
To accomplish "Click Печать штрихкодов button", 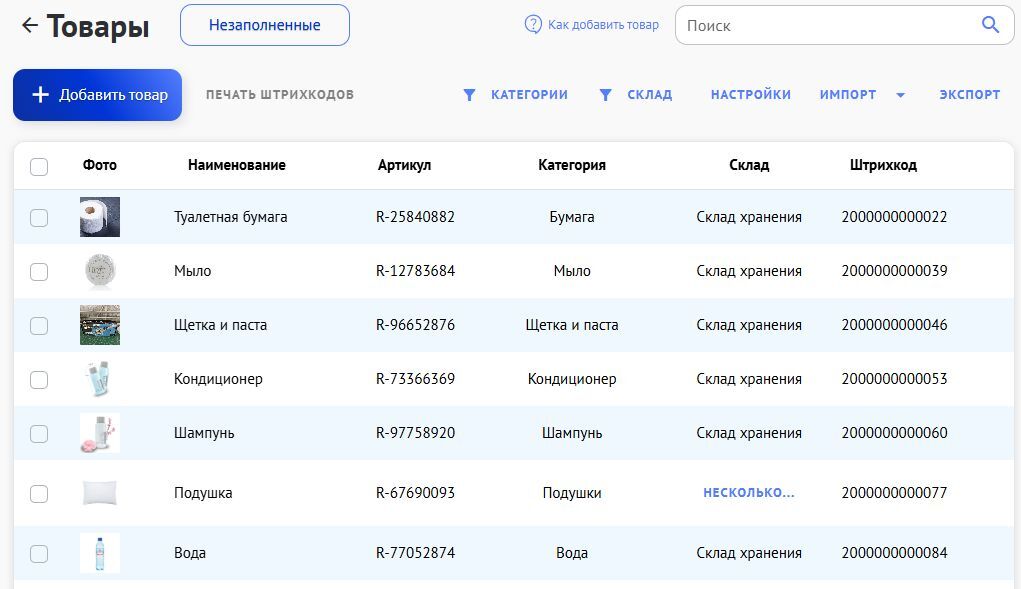I will [x=280, y=95].
